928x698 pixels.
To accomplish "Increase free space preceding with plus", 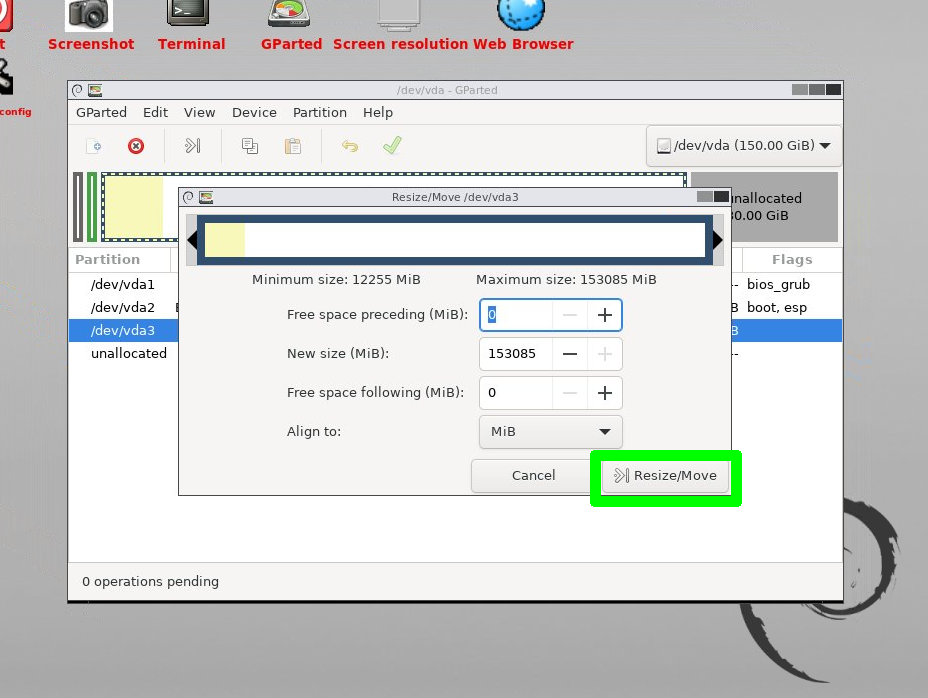I will coord(604,315).
